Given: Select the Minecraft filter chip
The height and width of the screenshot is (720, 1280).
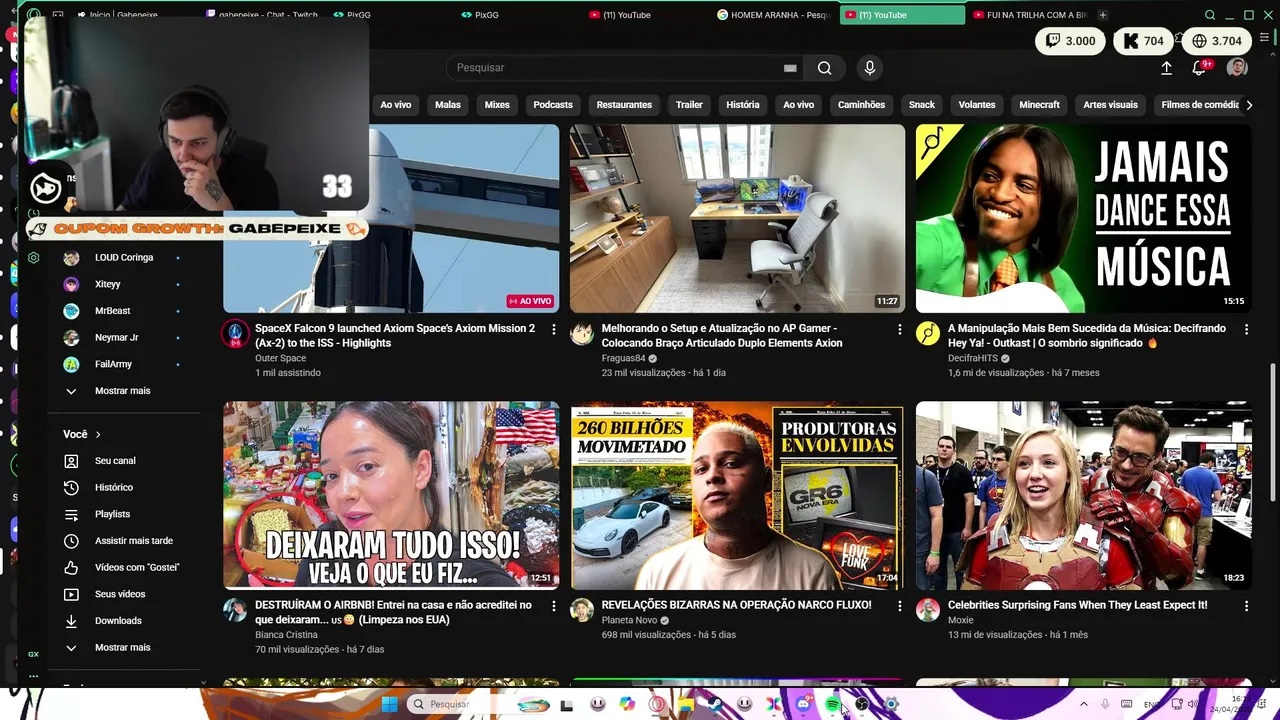Looking at the screenshot, I should 1039,105.
